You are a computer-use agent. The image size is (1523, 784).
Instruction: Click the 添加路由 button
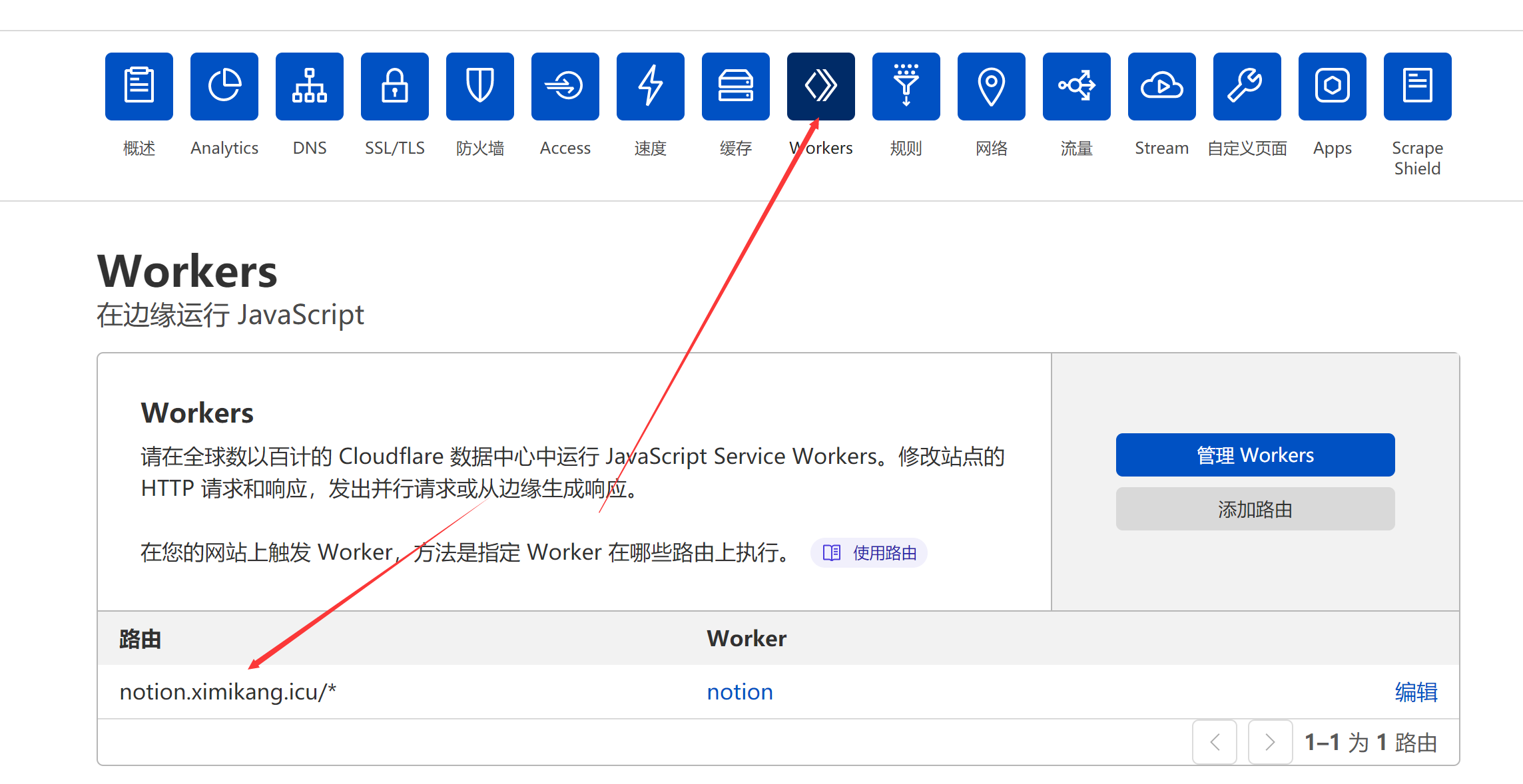(1255, 509)
